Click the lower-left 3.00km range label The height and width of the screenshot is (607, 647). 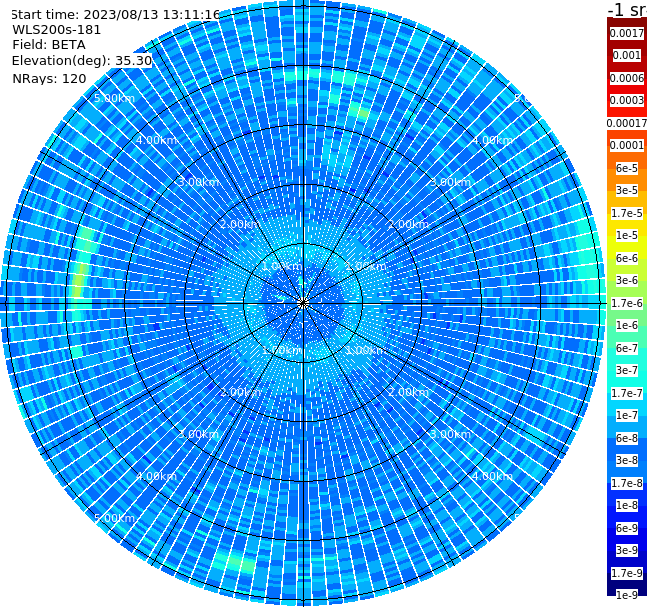198,434
